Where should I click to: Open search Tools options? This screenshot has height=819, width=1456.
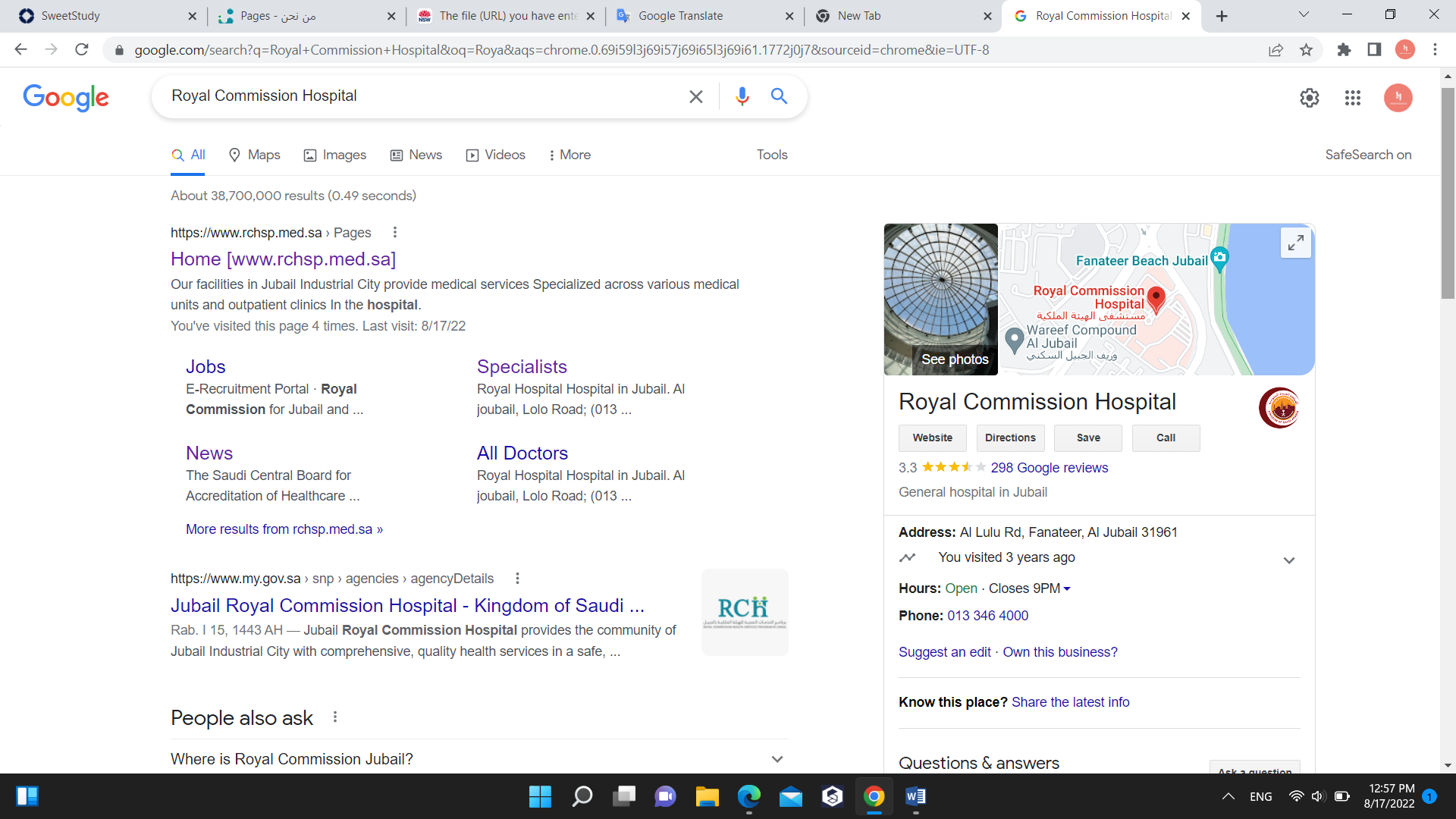click(x=772, y=155)
